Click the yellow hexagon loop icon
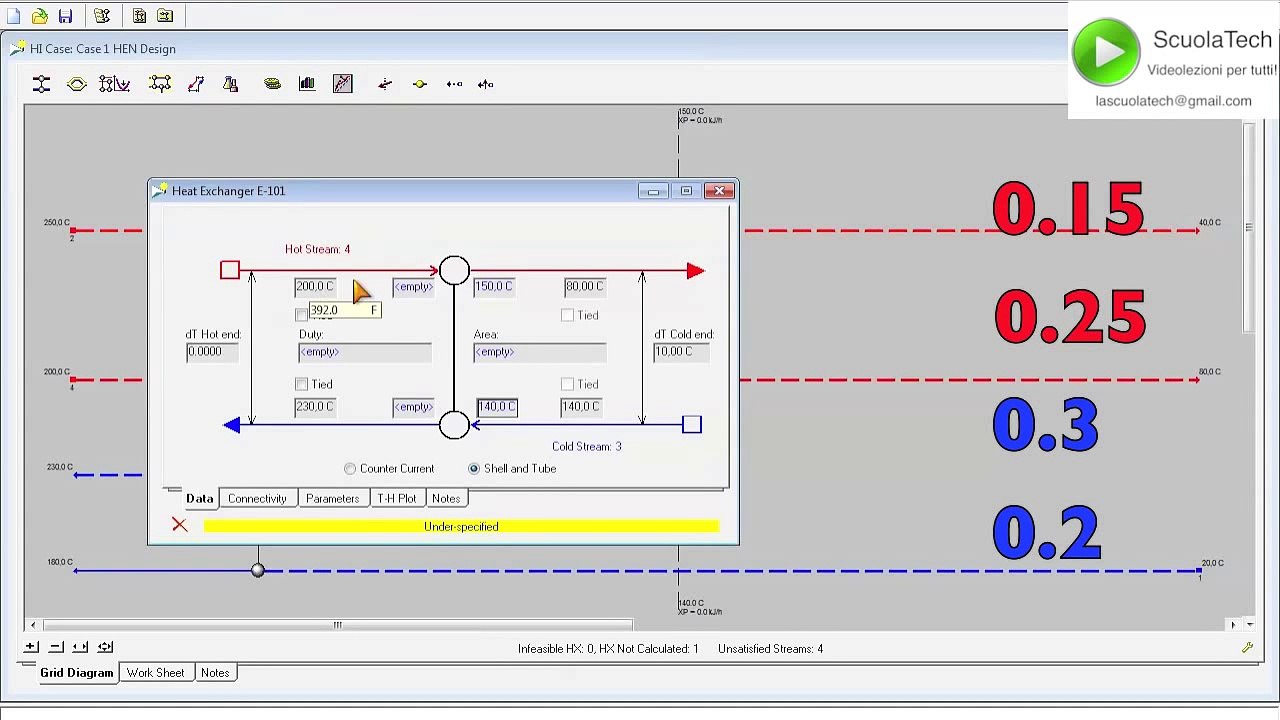 [77, 84]
